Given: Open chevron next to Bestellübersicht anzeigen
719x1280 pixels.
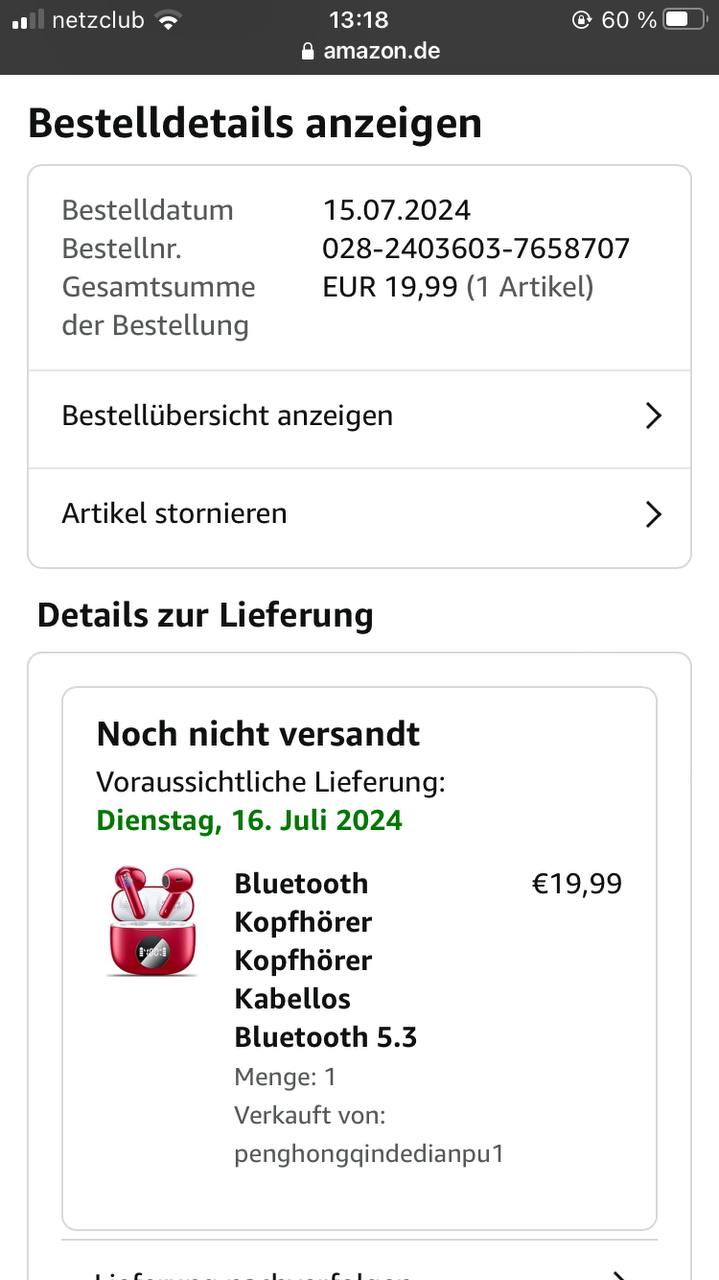Looking at the screenshot, I should coord(653,416).
